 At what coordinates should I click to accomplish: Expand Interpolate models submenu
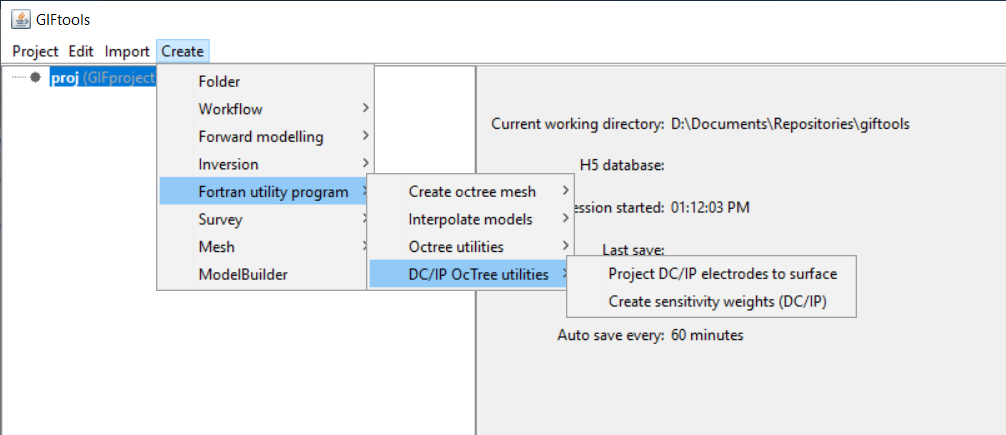pyautogui.click(x=470, y=219)
